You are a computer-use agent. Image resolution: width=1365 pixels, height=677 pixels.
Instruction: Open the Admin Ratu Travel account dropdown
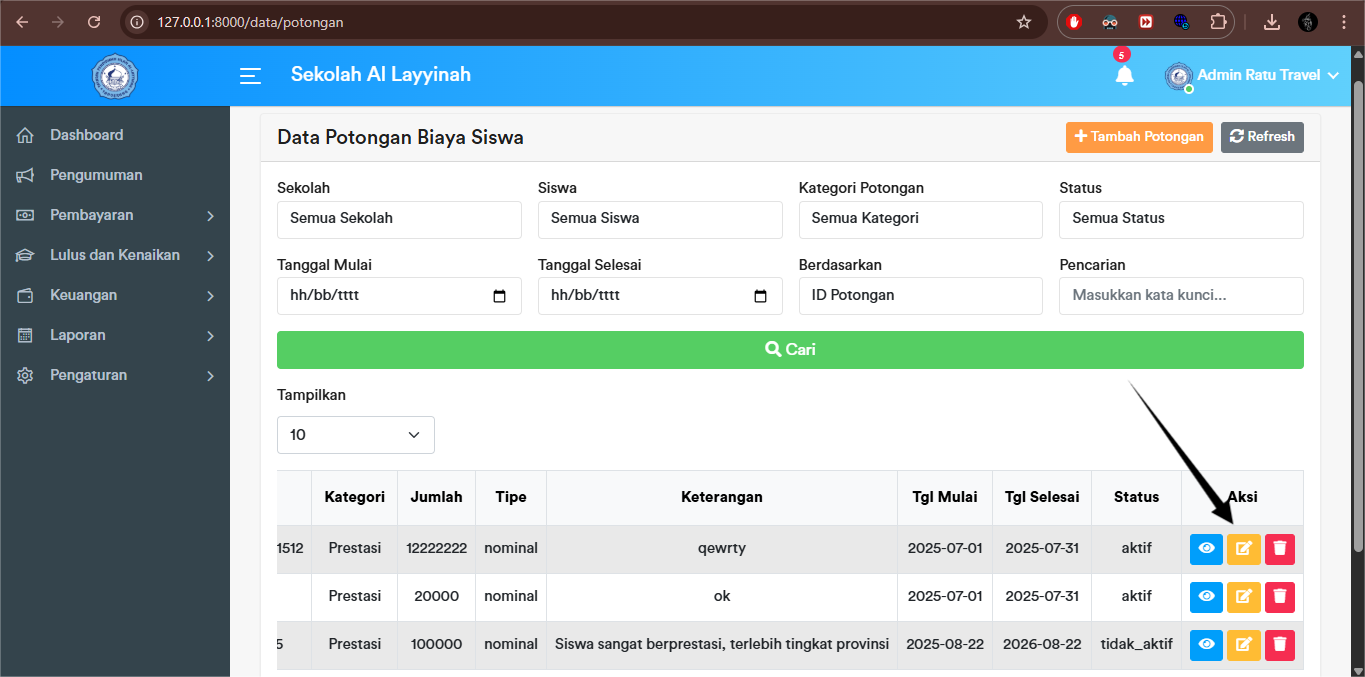1252,75
